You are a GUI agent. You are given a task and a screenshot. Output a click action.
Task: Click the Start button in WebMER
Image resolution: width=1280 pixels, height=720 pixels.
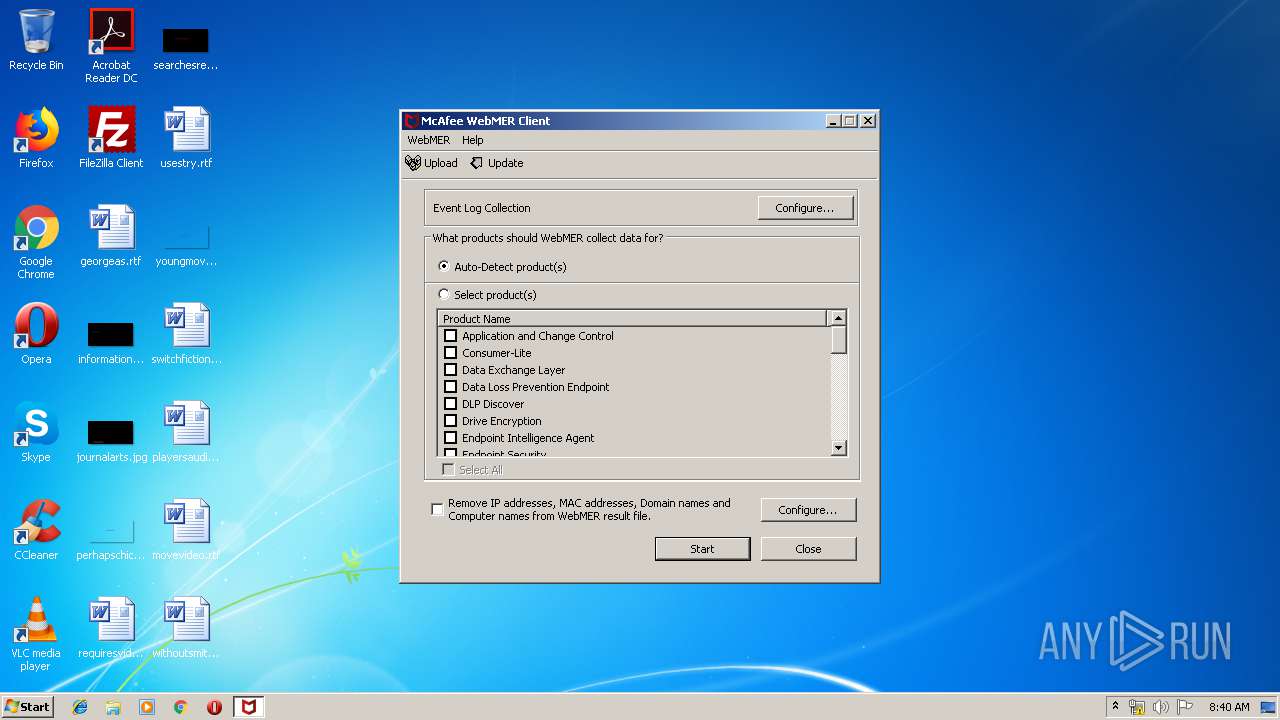(x=702, y=549)
